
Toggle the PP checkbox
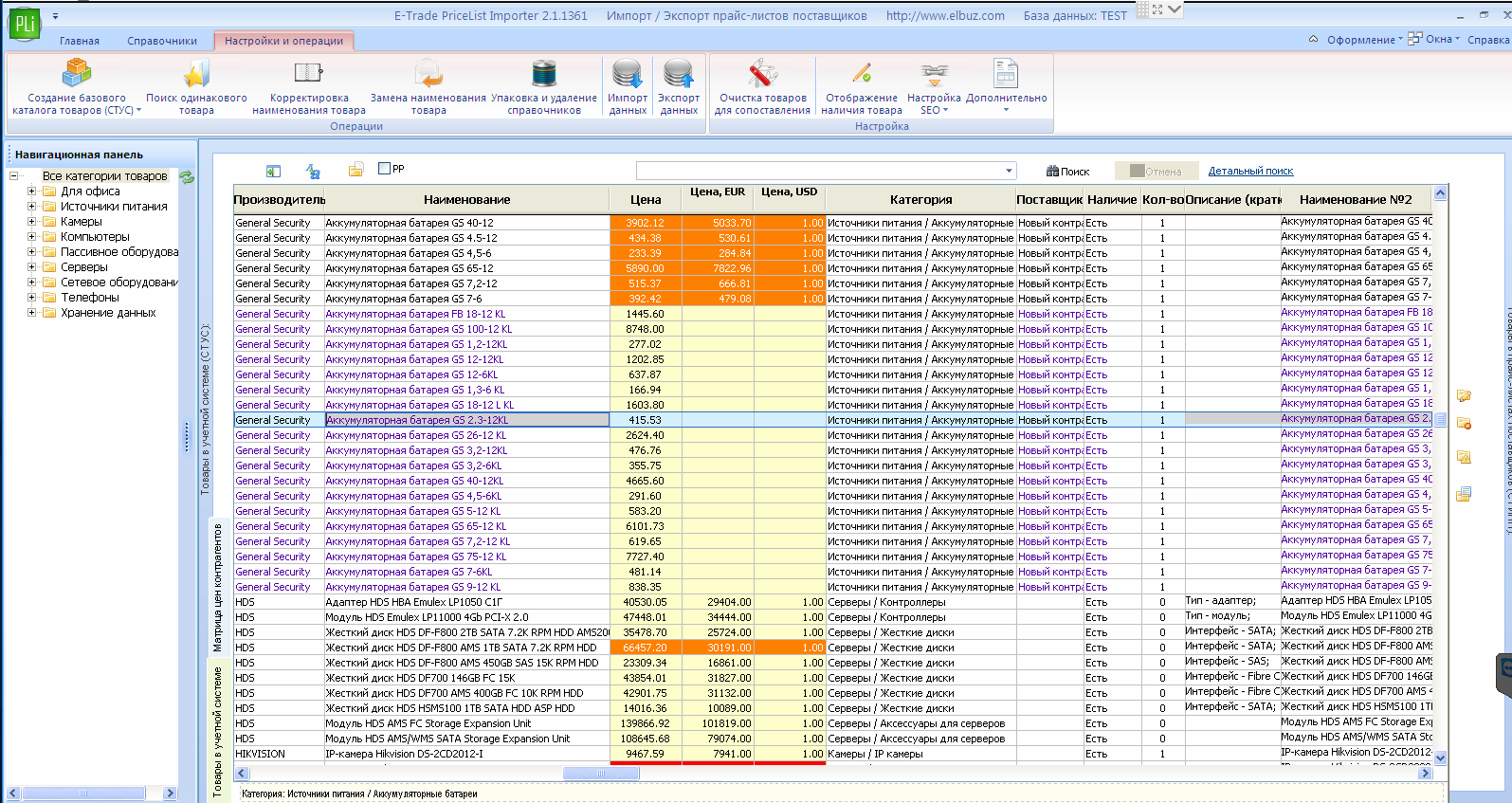[384, 169]
